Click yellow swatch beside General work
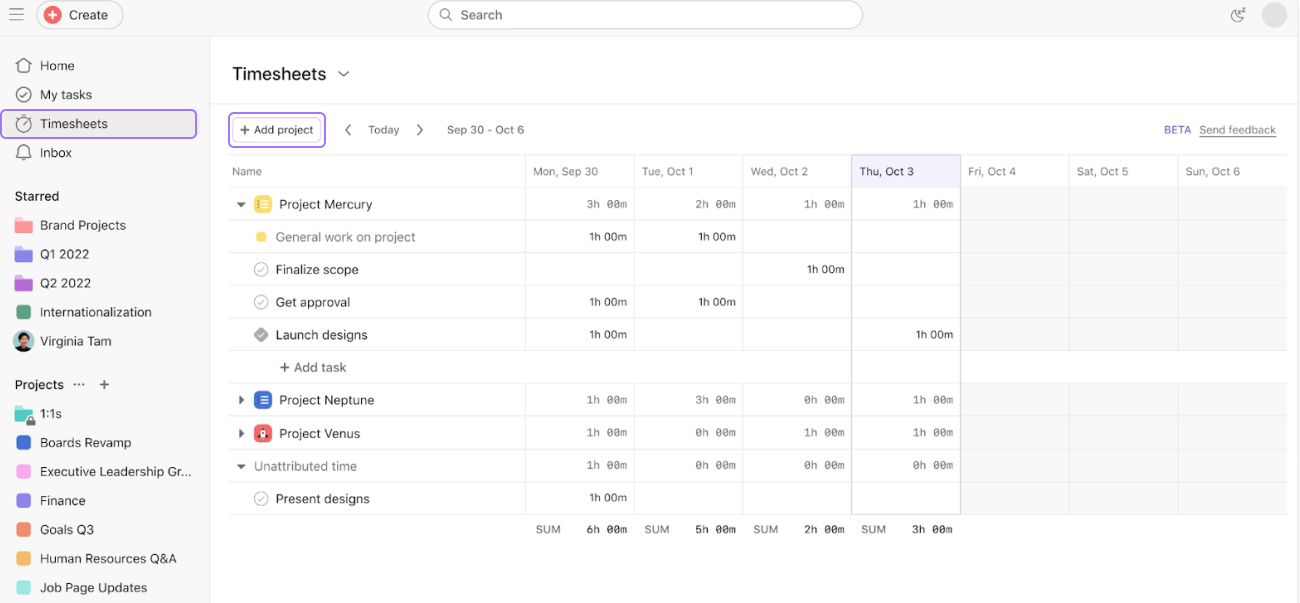 (x=261, y=237)
